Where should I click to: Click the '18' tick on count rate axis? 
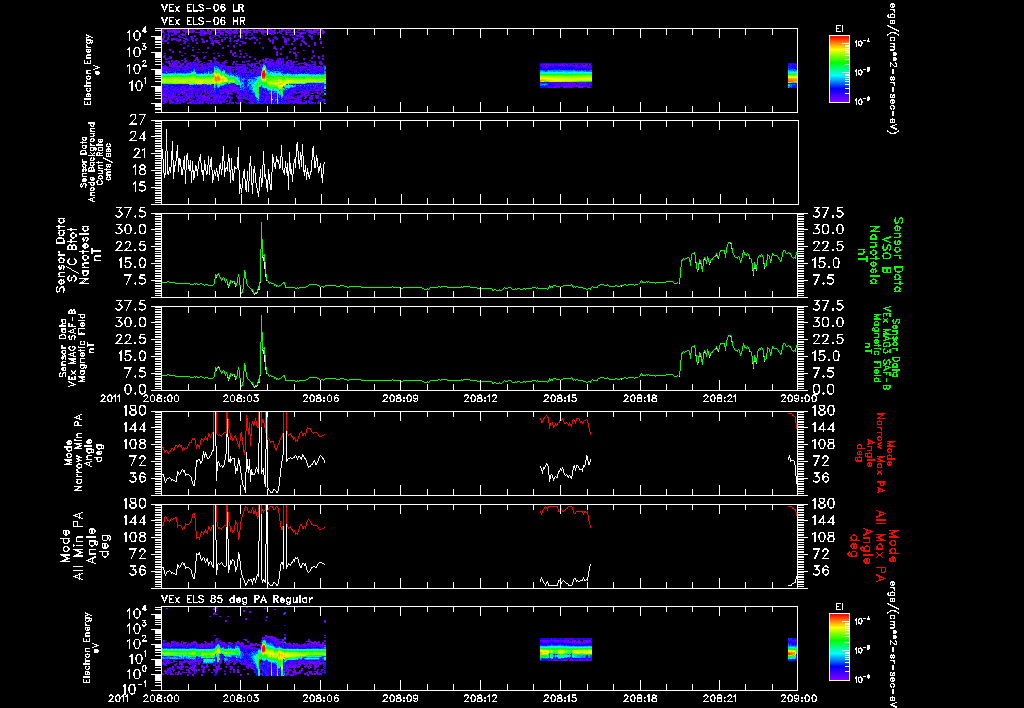[x=138, y=170]
